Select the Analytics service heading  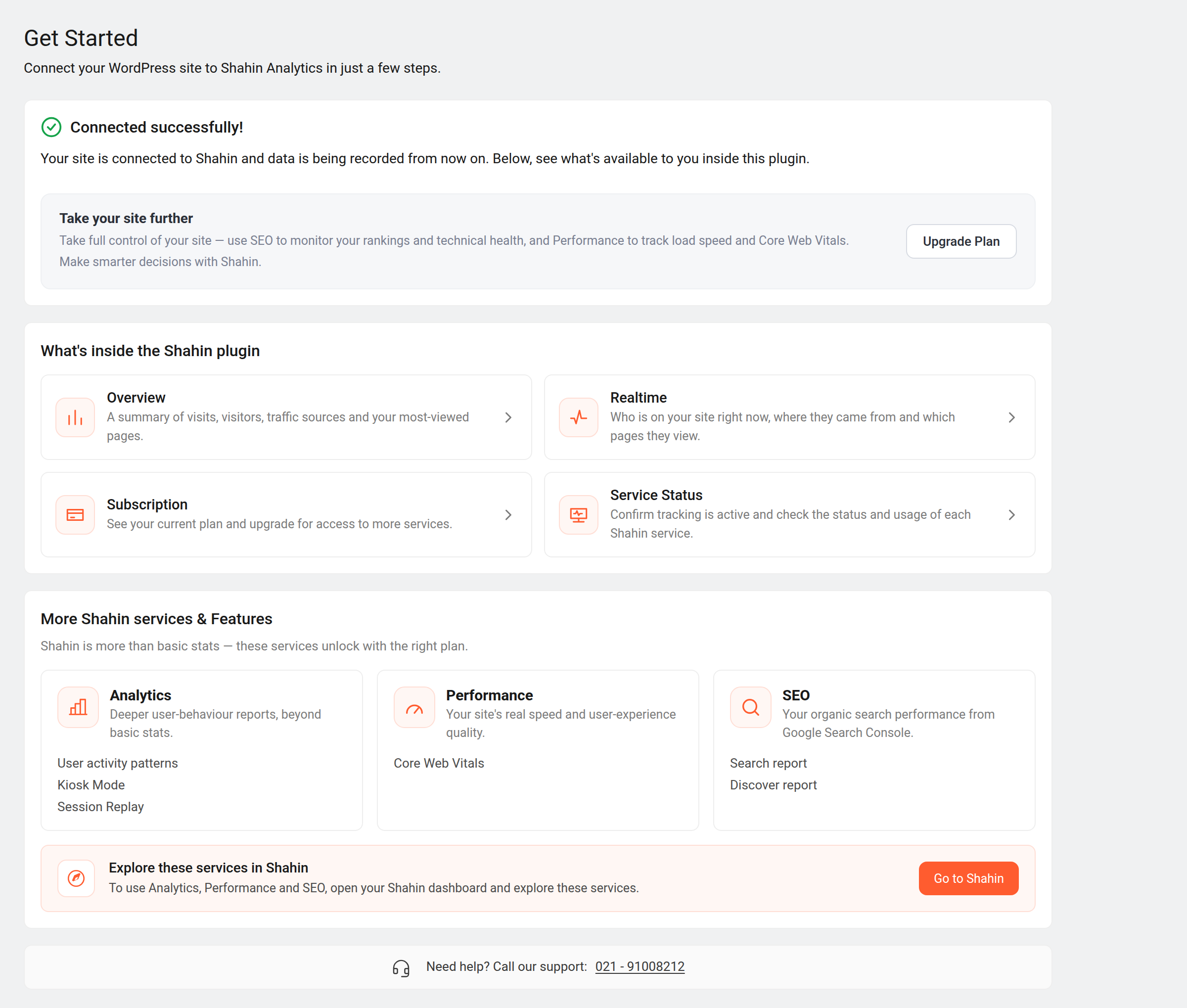coord(140,695)
